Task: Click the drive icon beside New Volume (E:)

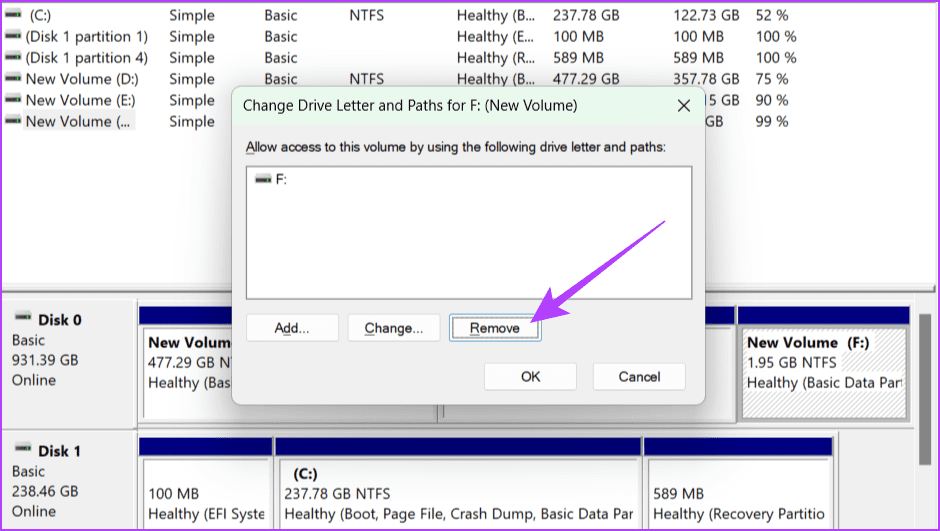Action: coord(13,100)
